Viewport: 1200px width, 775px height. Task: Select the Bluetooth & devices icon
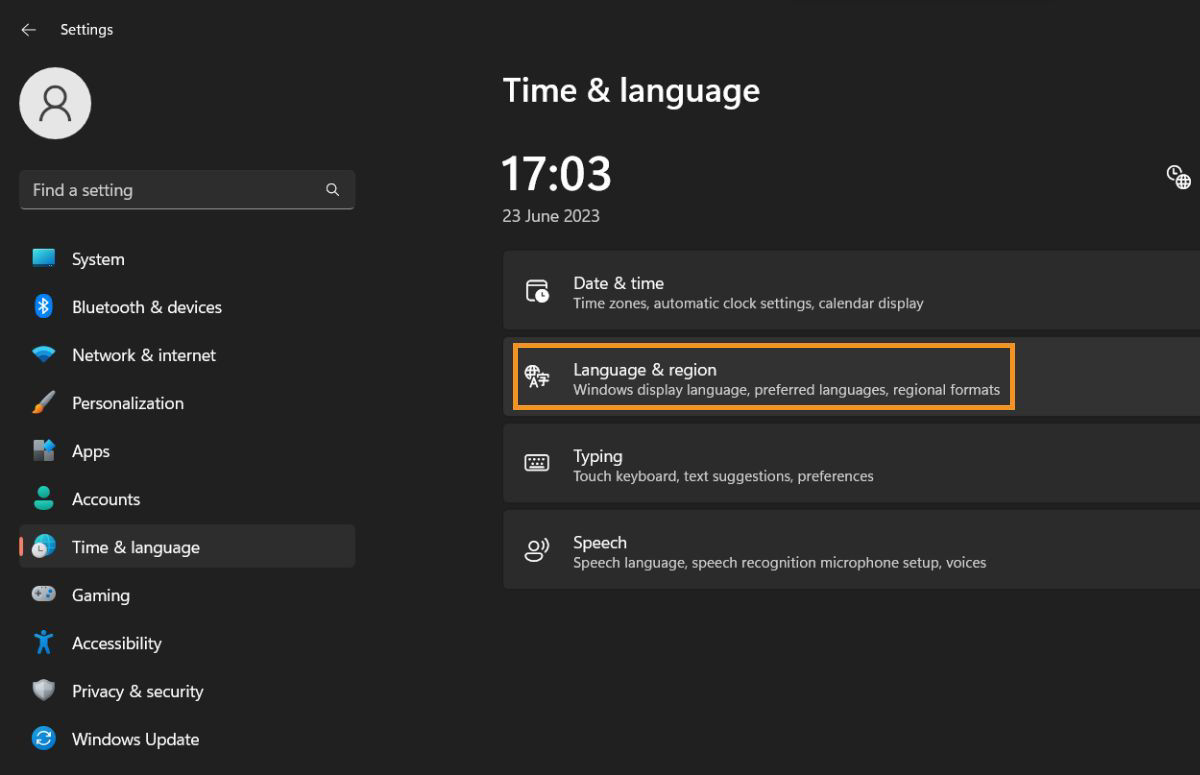[43, 307]
